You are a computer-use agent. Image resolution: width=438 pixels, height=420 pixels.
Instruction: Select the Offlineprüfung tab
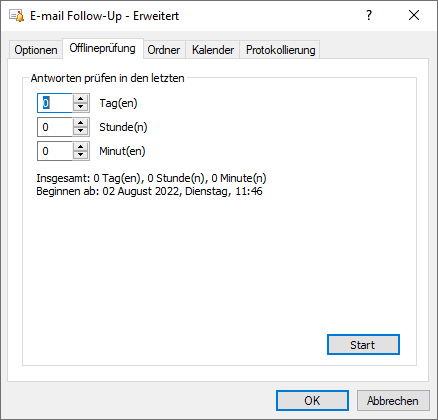103,49
